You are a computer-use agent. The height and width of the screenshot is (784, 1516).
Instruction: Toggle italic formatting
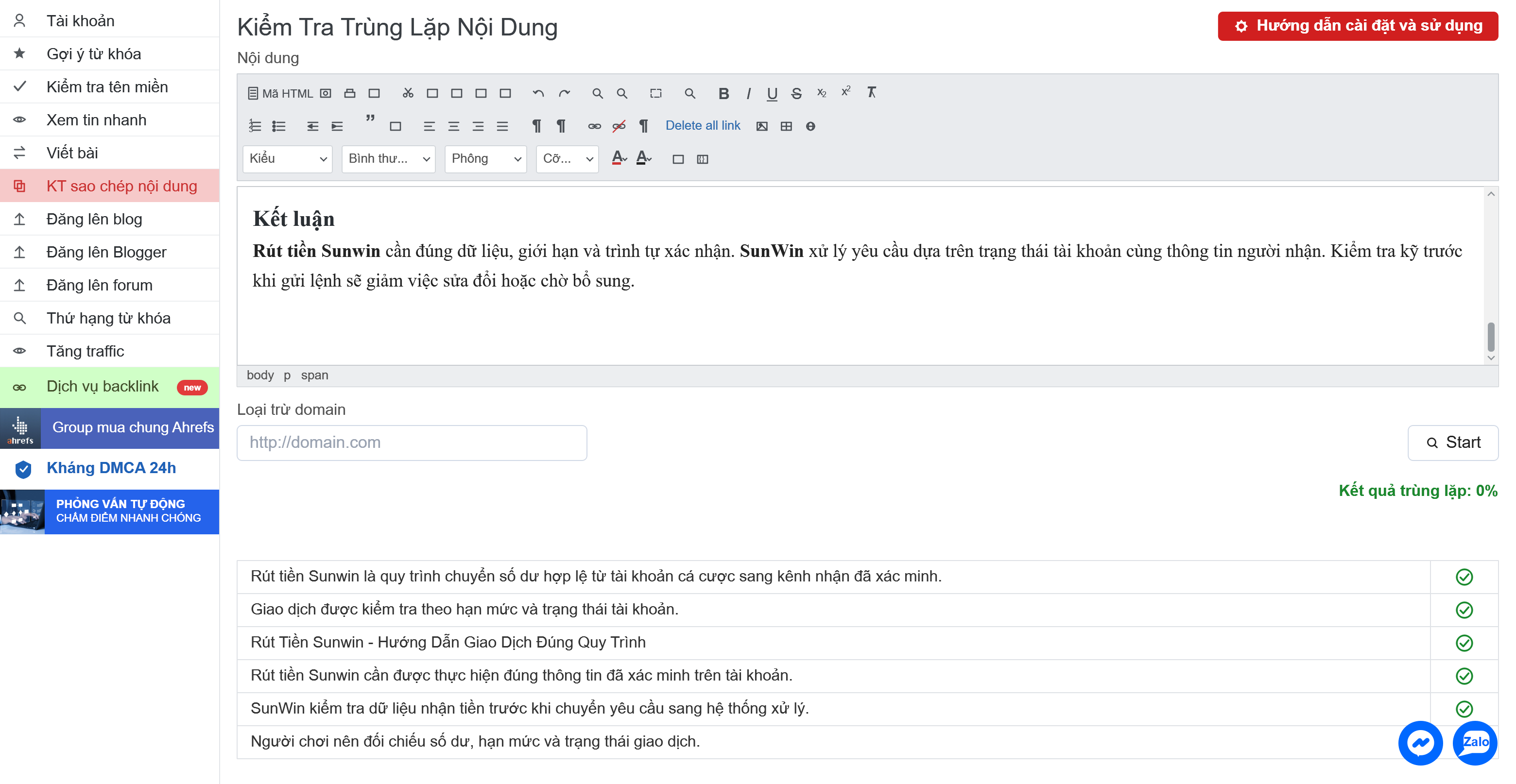[x=748, y=93]
